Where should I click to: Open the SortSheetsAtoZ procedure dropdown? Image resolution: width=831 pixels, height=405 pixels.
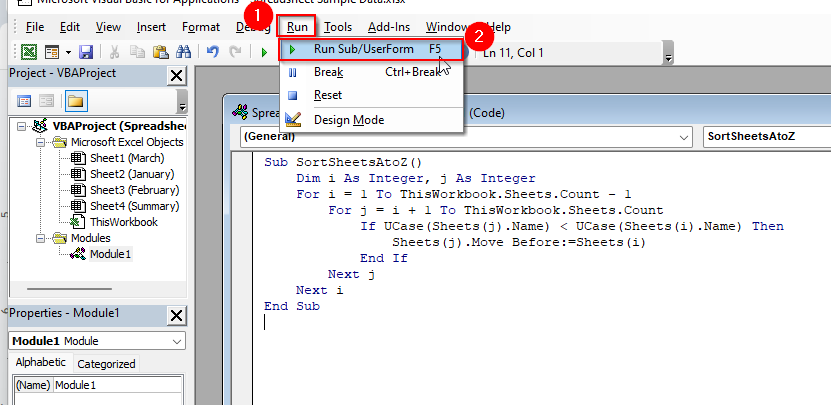(767, 136)
